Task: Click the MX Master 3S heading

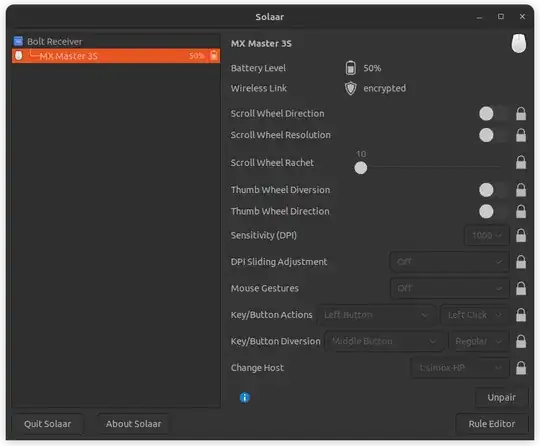Action: click(261, 43)
